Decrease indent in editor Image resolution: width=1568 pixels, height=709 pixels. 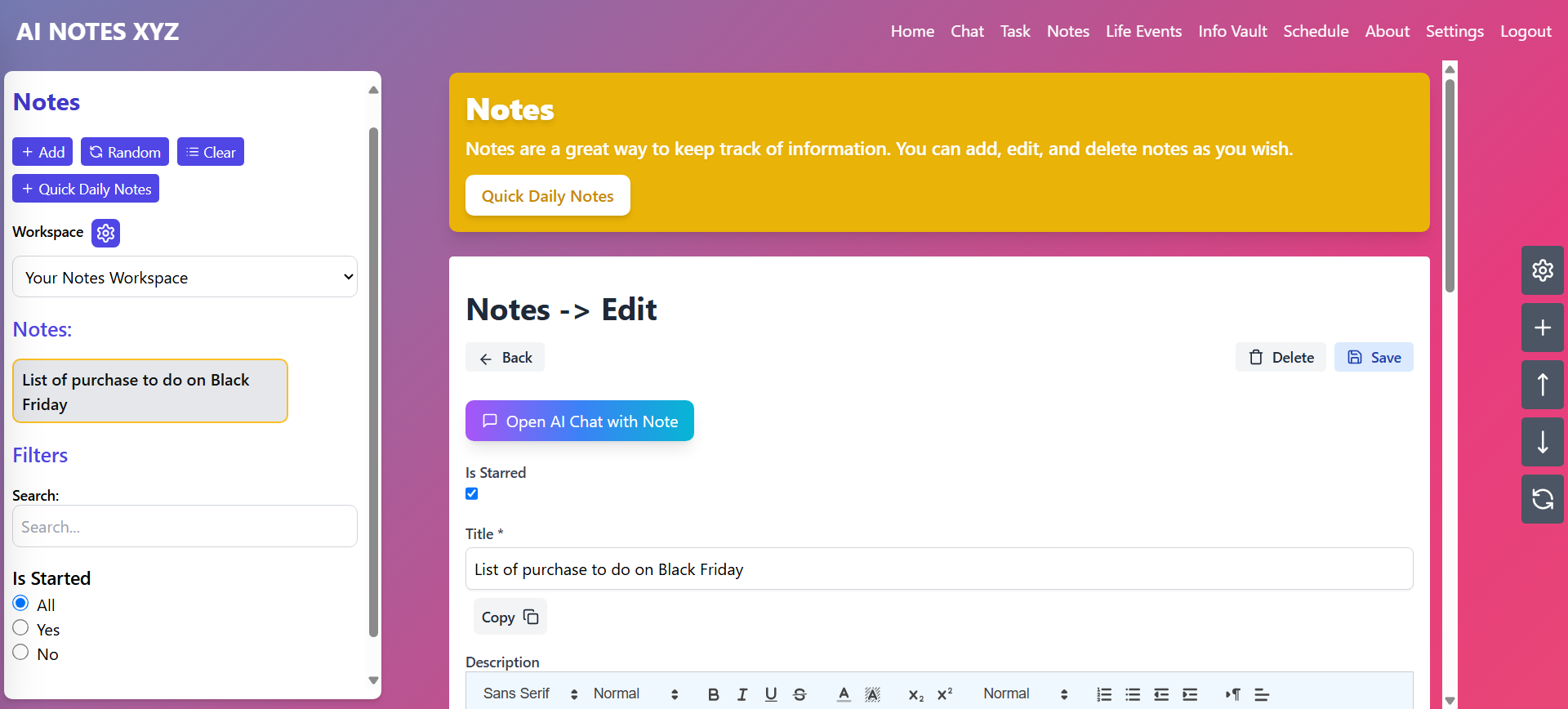coord(1161,694)
